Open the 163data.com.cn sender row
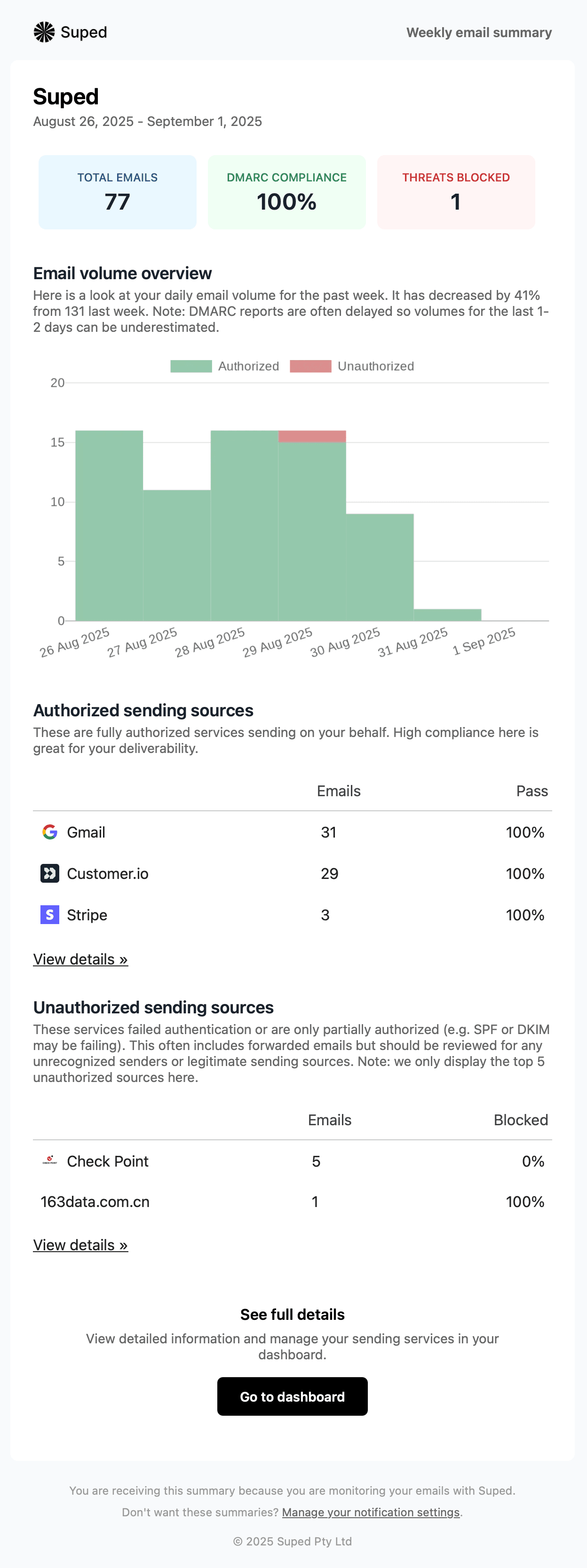Viewport: 587px width, 1568px height. click(95, 1201)
